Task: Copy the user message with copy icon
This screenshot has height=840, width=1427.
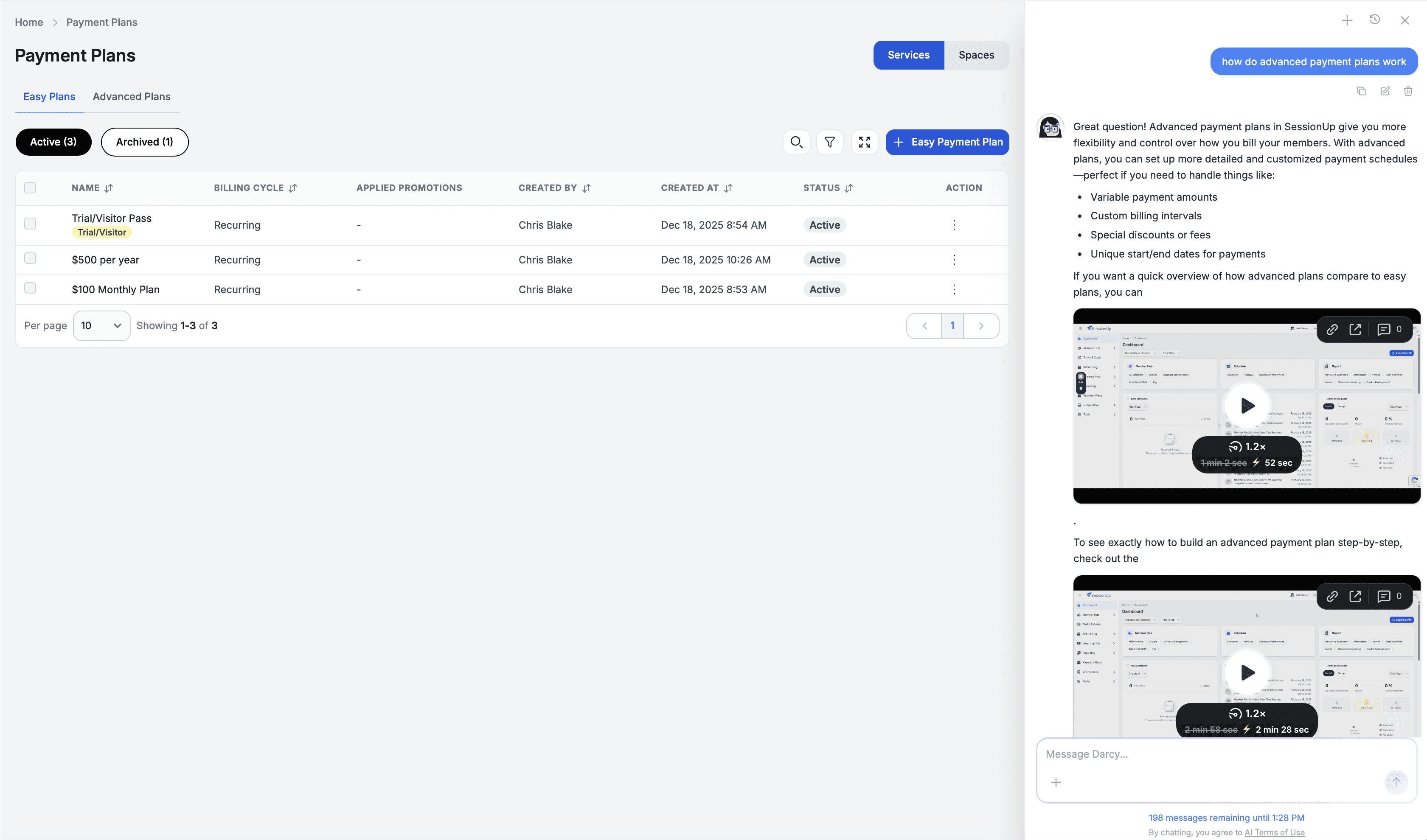Action: click(x=1361, y=91)
